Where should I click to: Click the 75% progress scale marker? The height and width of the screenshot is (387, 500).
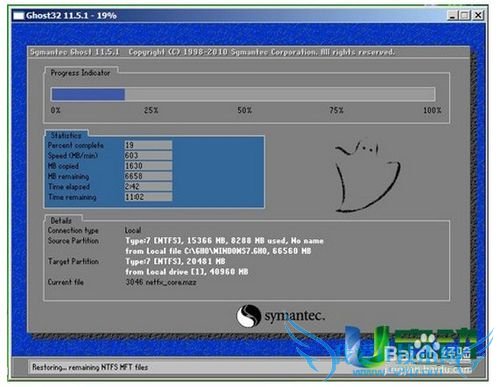click(x=336, y=110)
